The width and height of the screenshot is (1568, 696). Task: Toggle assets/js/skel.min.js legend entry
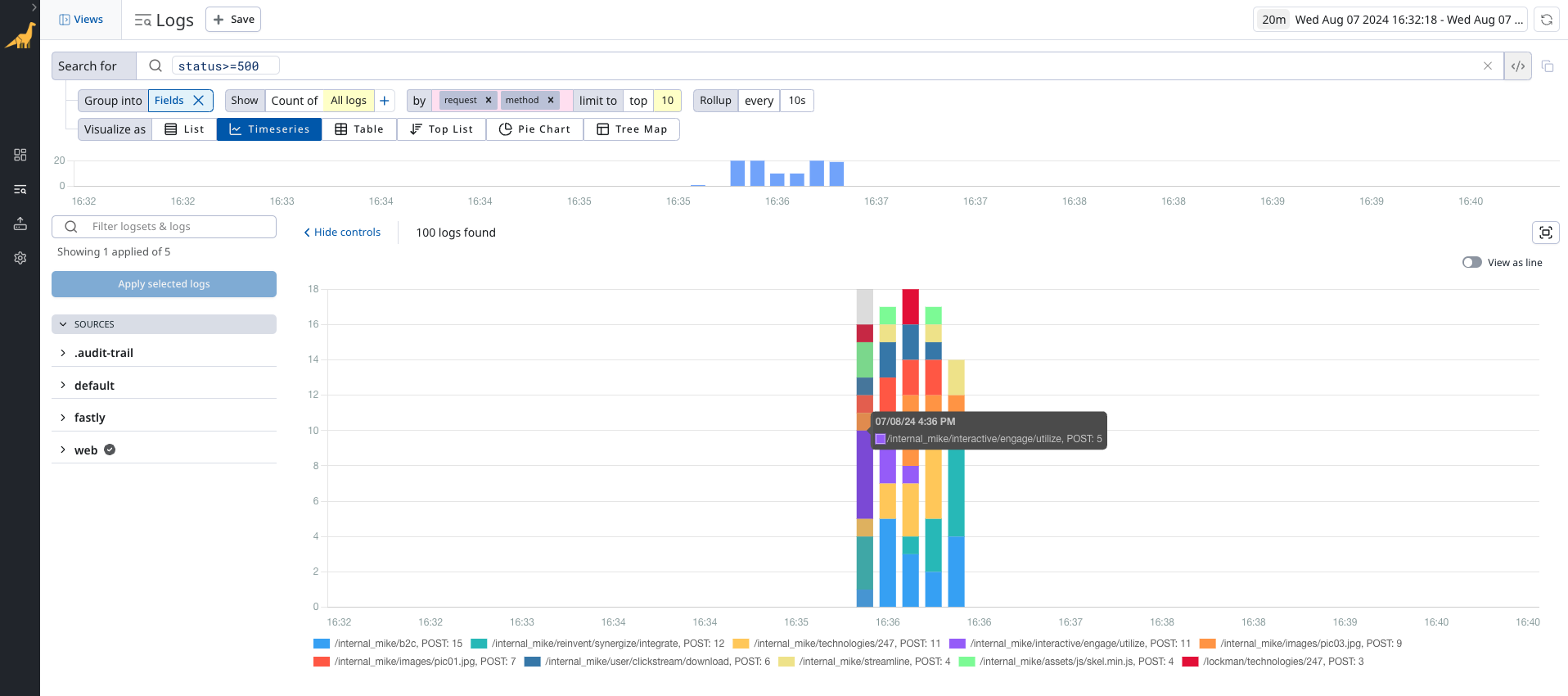pos(1066,662)
